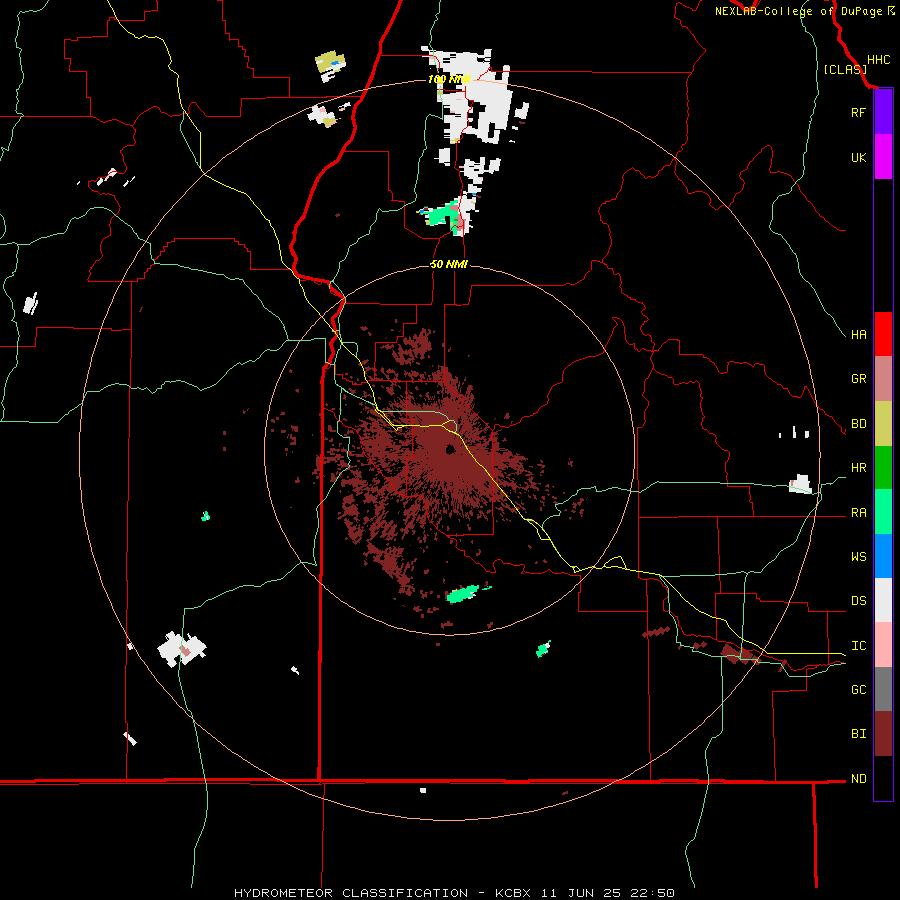Click the 100 NMI range ring label
The height and width of the screenshot is (900, 900).
pyautogui.click(x=449, y=79)
